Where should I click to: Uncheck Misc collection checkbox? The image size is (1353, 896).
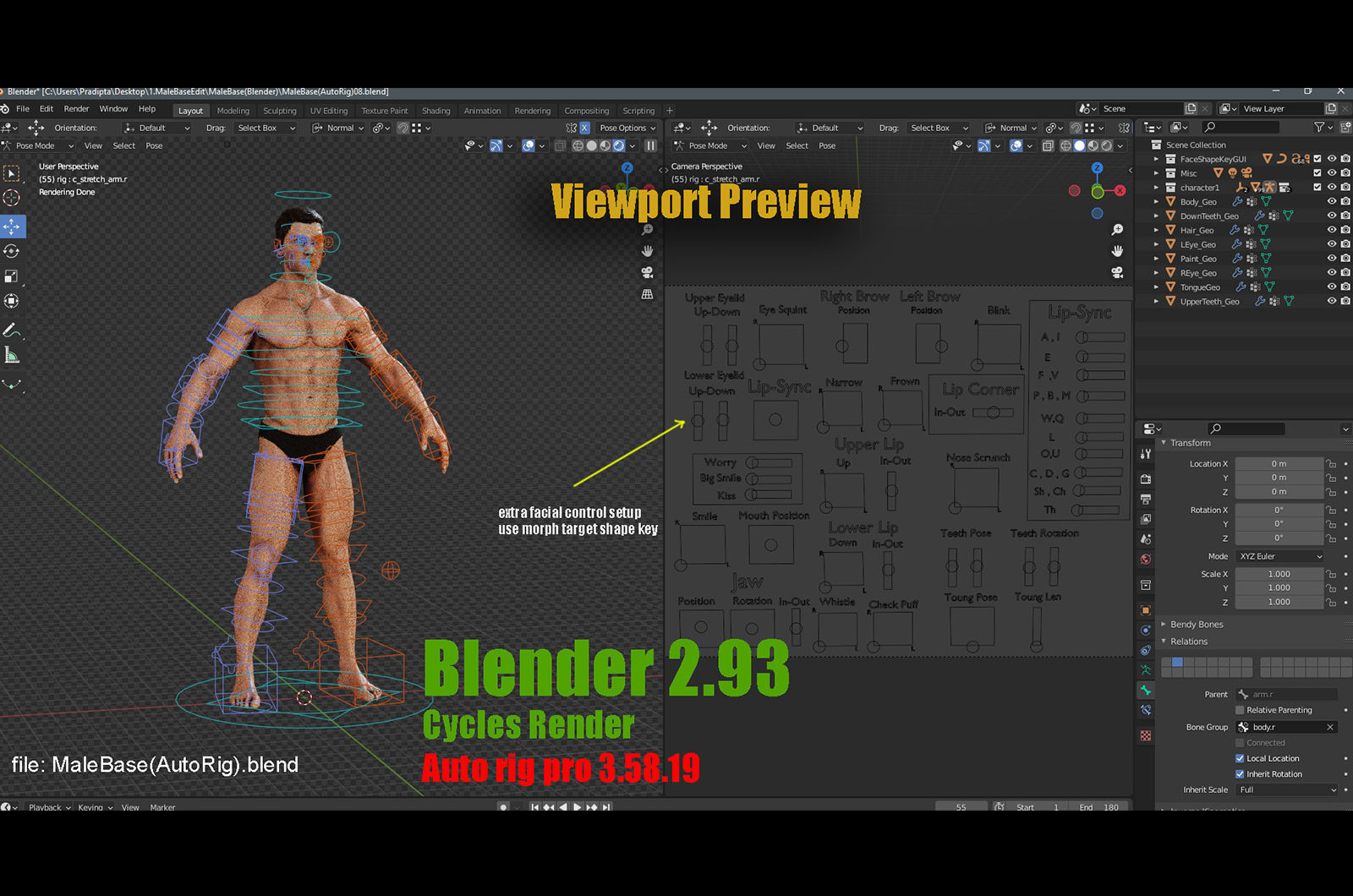pos(1317,173)
